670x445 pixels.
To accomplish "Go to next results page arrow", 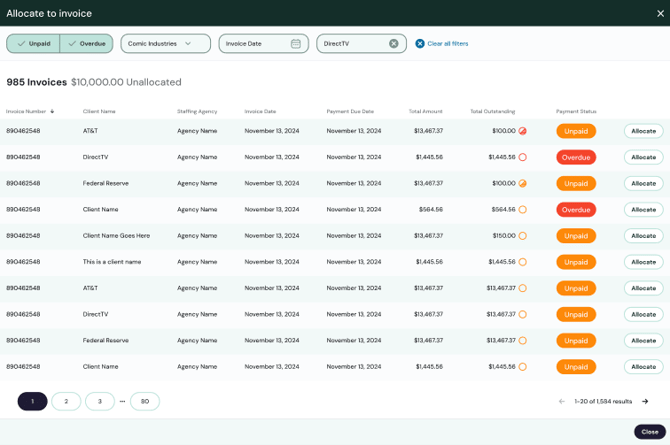I will [645, 401].
